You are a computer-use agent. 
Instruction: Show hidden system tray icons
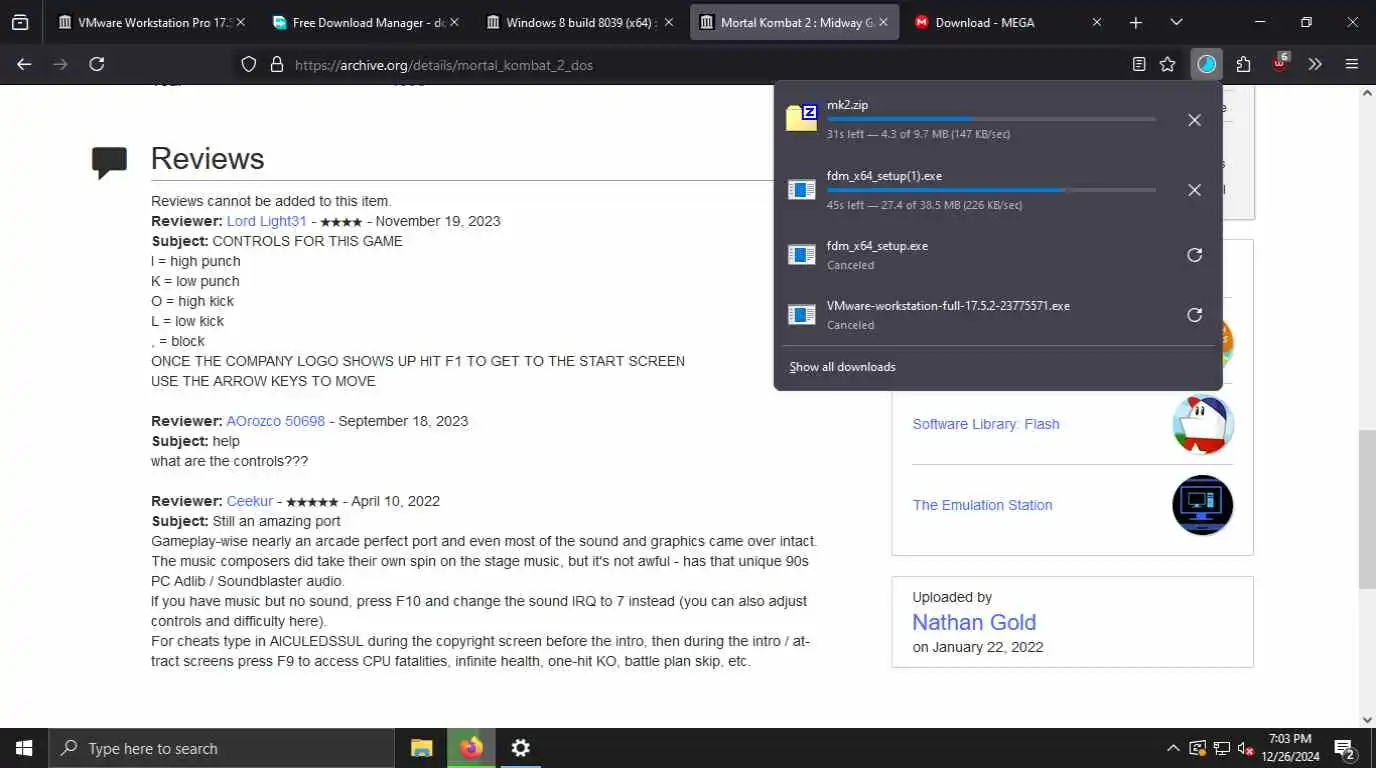(1173, 748)
